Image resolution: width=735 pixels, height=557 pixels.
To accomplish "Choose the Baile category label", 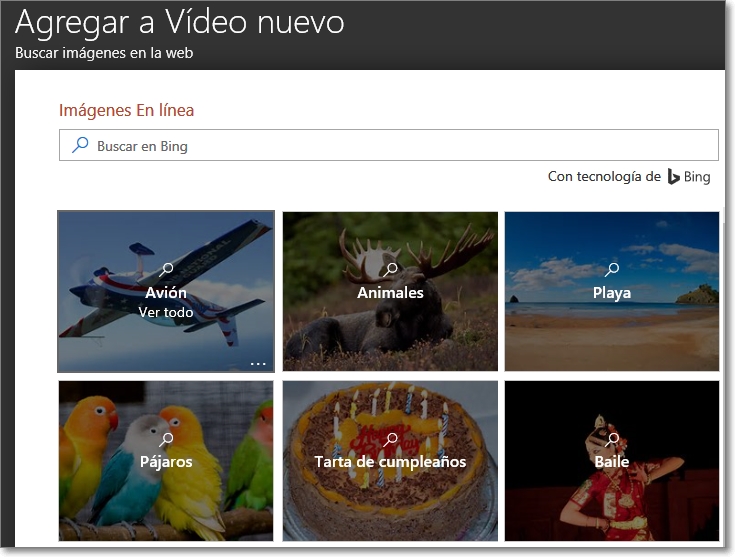I will tap(612, 462).
